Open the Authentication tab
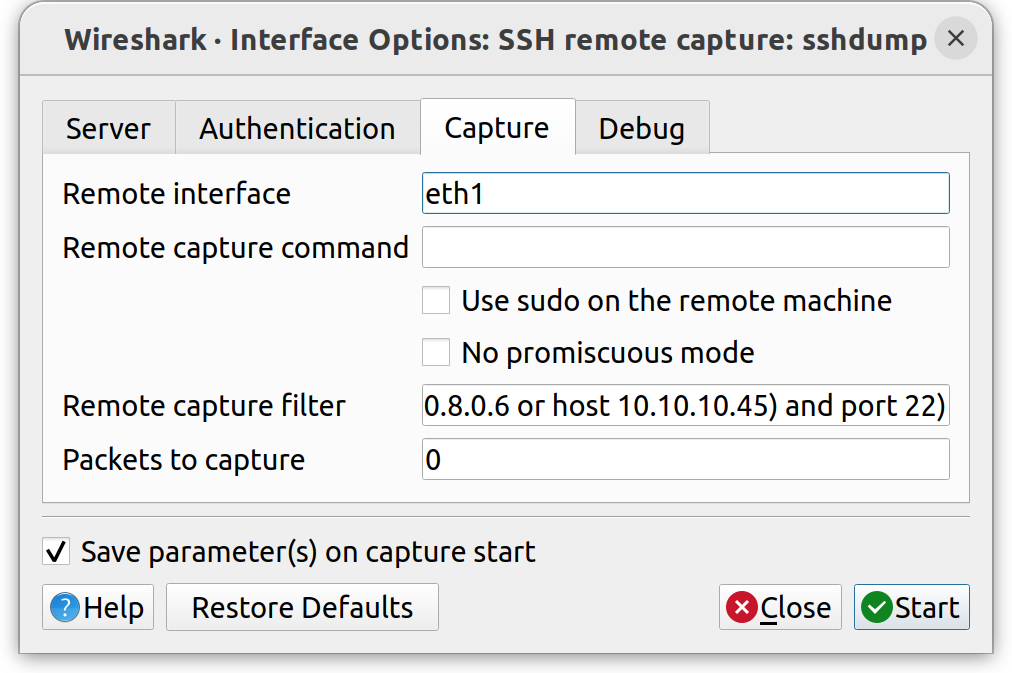Viewport: 1012px width, 673px height. [297, 129]
